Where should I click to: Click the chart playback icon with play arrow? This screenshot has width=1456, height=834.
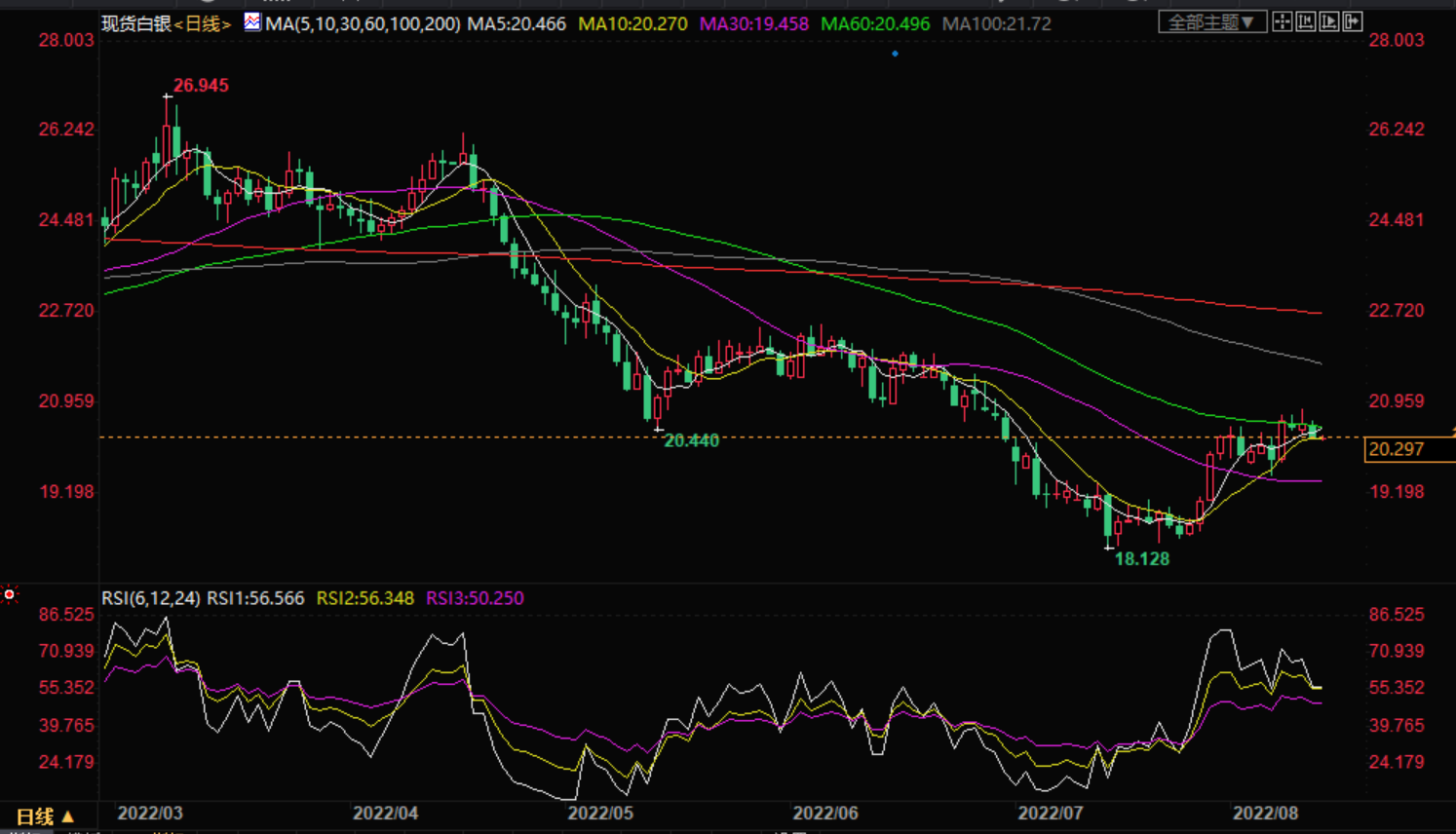[1329, 21]
